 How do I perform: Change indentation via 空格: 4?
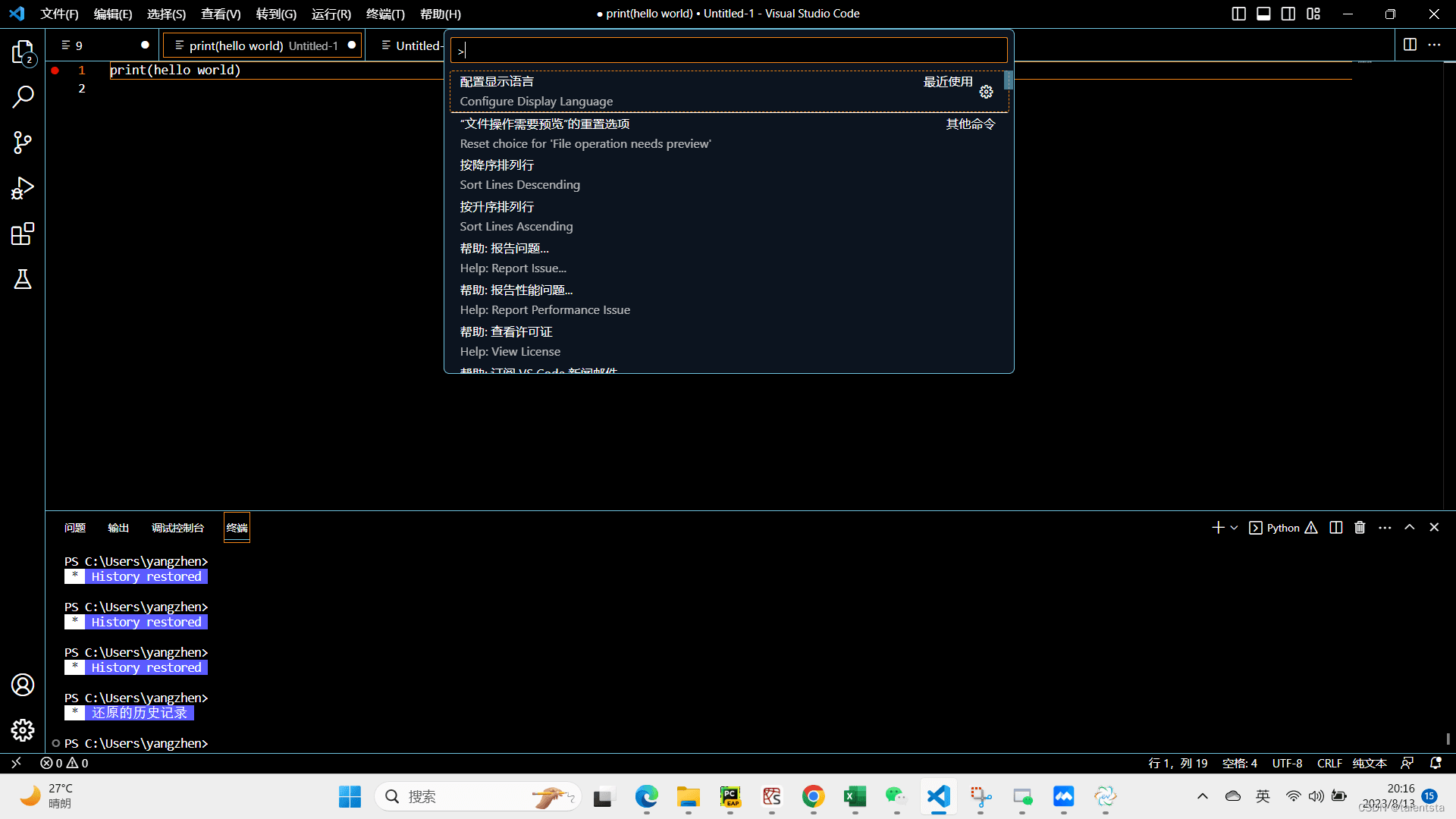[x=1240, y=763]
